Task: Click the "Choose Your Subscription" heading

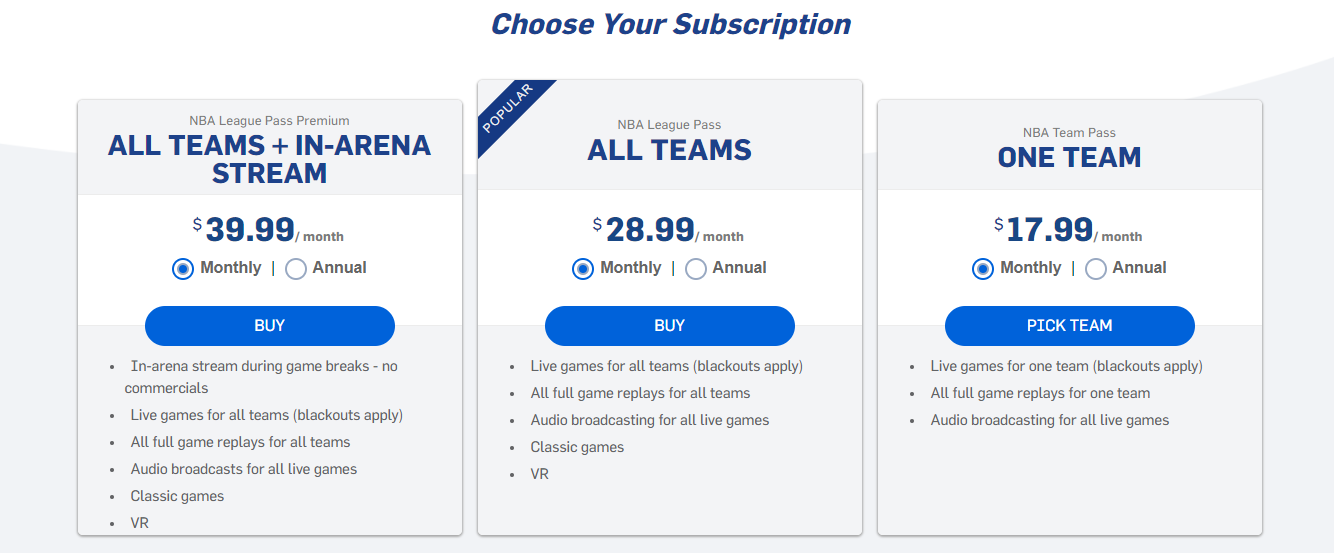Action: pyautogui.click(x=670, y=24)
